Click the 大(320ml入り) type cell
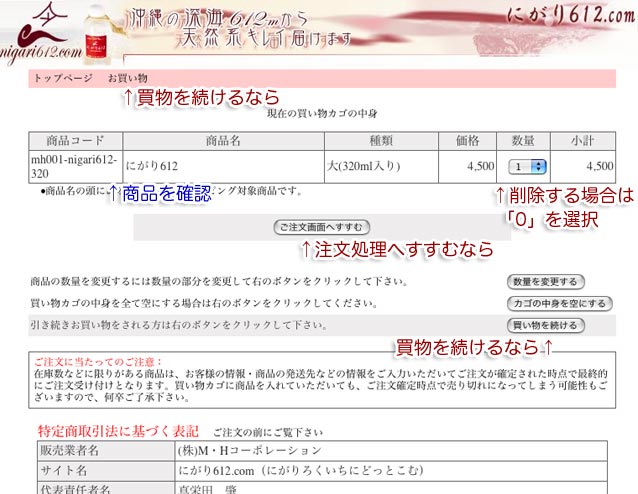 point(365,166)
